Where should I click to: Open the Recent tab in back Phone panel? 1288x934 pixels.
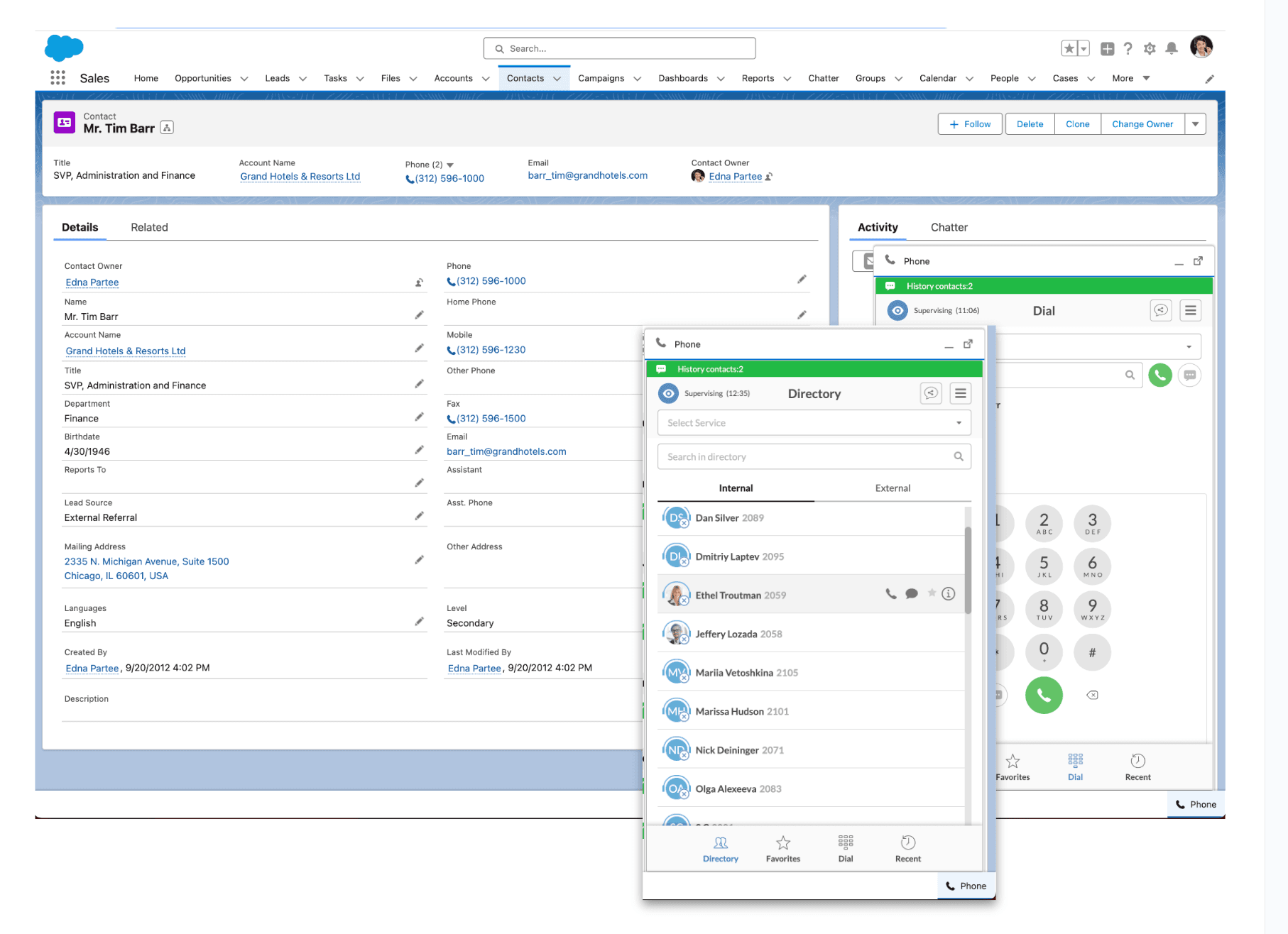point(1137,767)
